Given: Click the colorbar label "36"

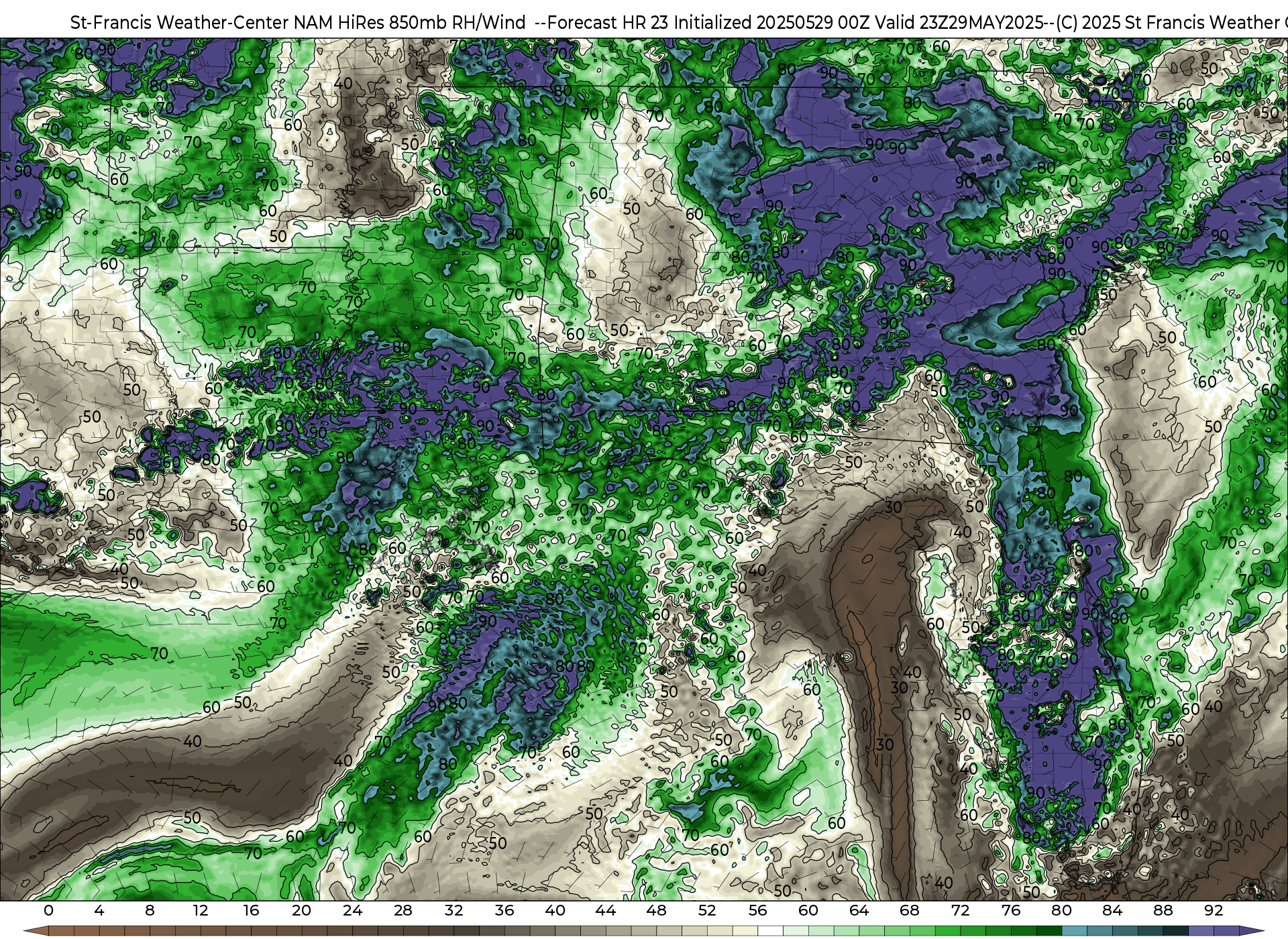Looking at the screenshot, I should click(504, 910).
